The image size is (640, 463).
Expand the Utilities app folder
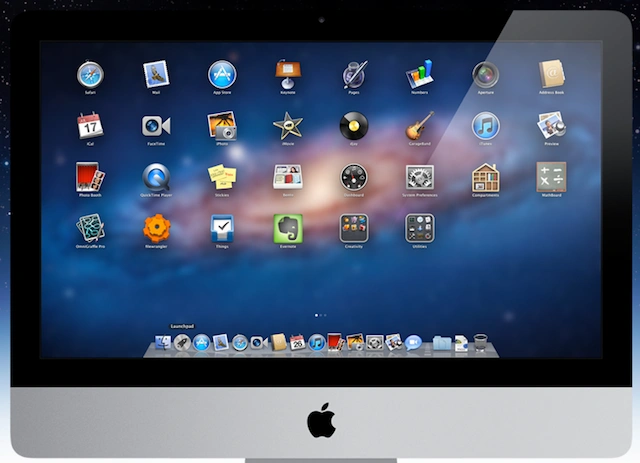point(420,228)
